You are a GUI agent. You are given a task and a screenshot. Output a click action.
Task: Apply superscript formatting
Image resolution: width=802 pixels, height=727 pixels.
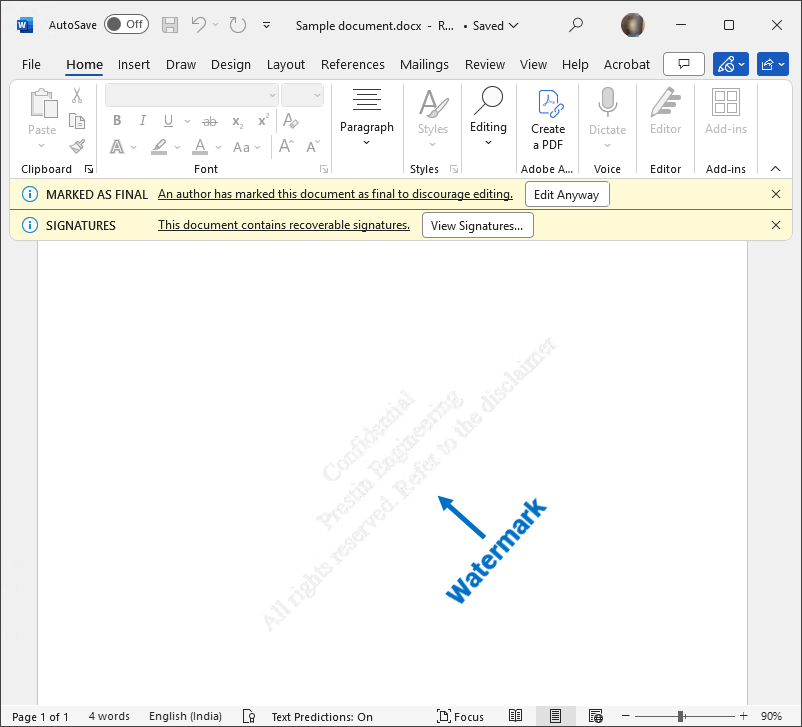(x=262, y=120)
